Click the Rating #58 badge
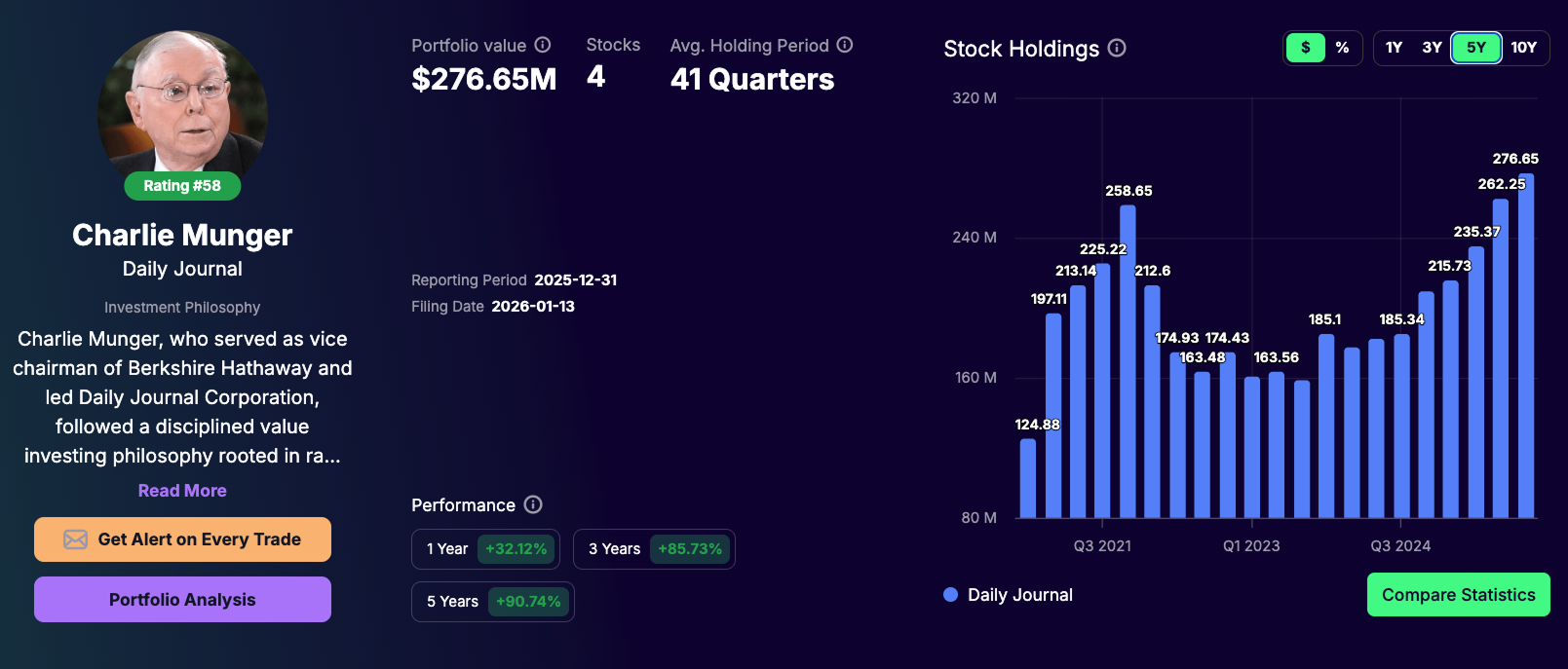Image resolution: width=1568 pixels, height=669 pixels. point(182,186)
